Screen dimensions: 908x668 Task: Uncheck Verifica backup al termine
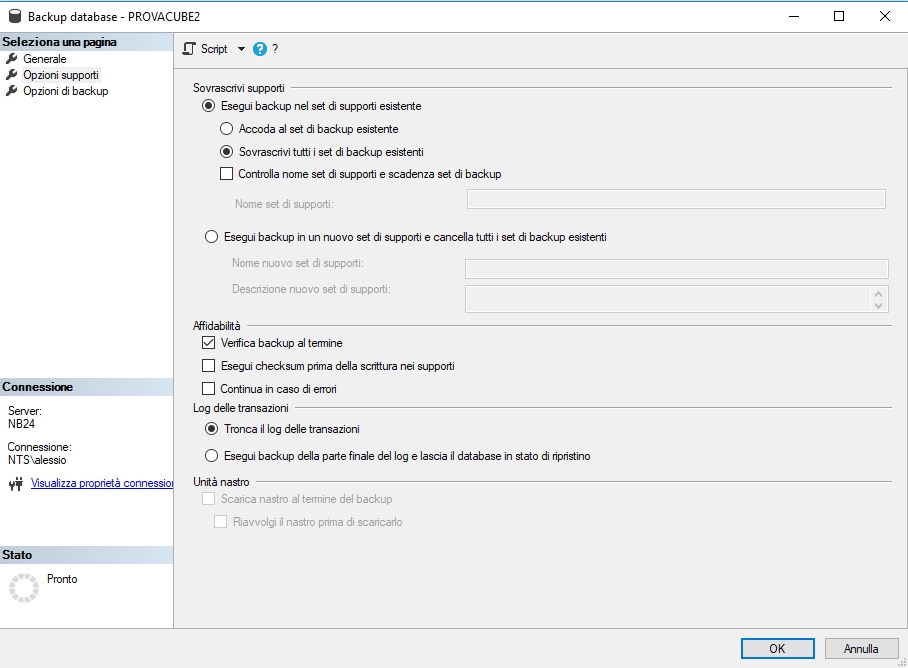(209, 343)
